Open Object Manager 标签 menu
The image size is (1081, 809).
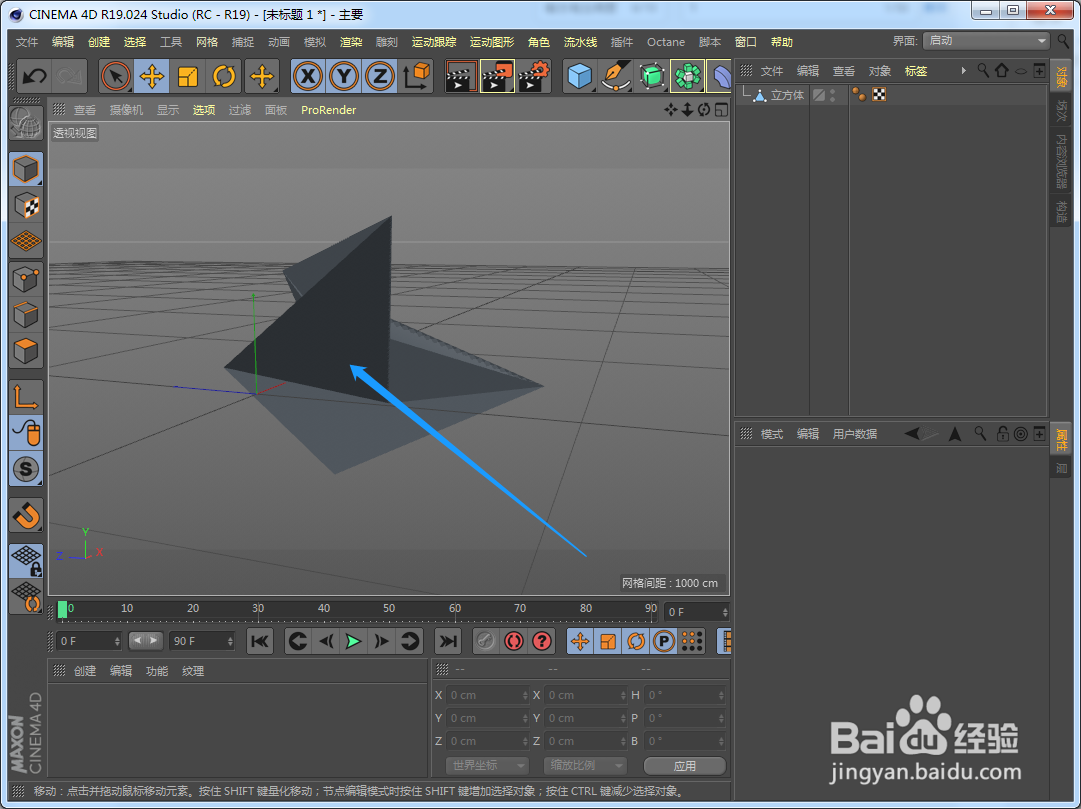point(916,71)
